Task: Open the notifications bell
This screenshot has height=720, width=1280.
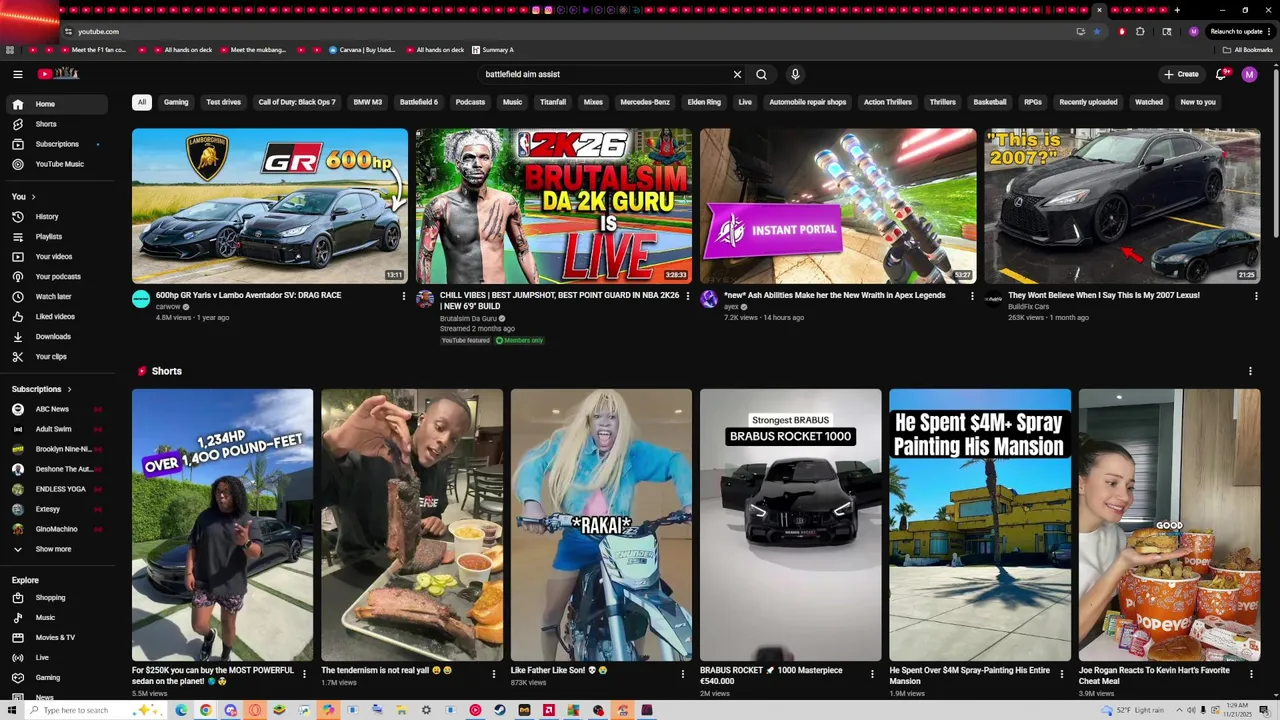Action: pyautogui.click(x=1221, y=74)
